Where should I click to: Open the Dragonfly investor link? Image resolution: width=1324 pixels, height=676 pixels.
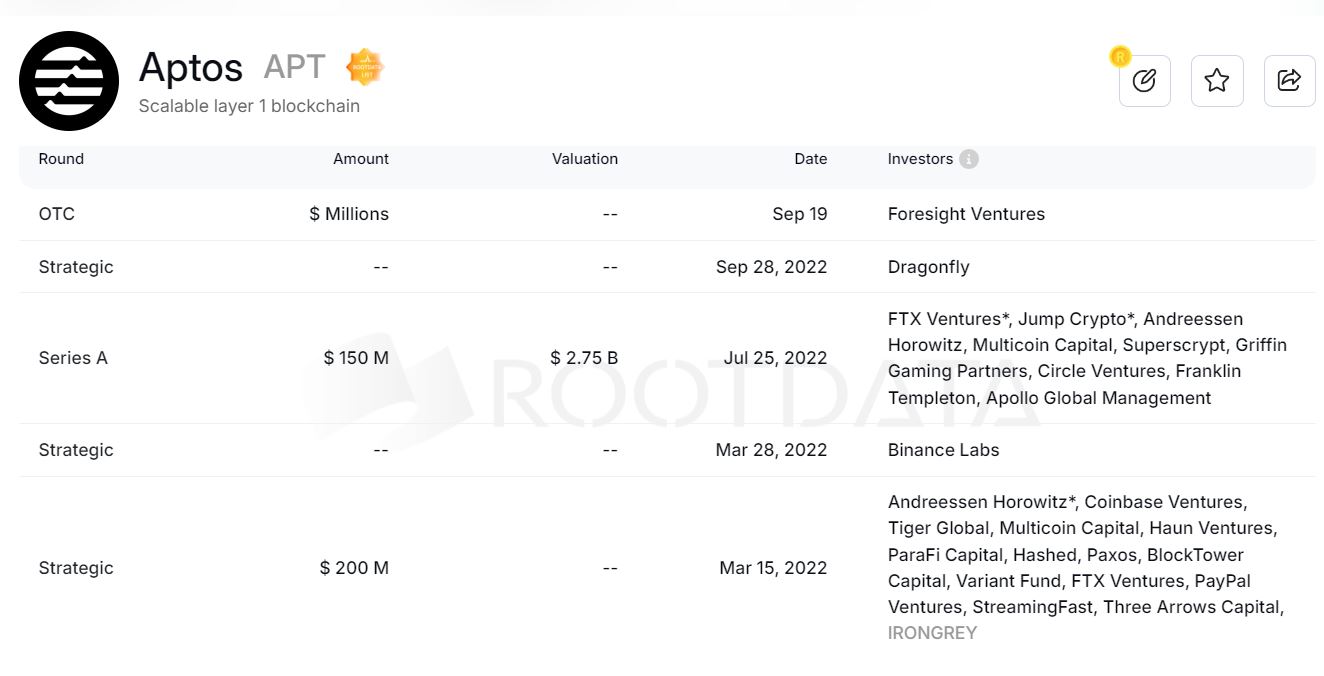click(x=928, y=267)
